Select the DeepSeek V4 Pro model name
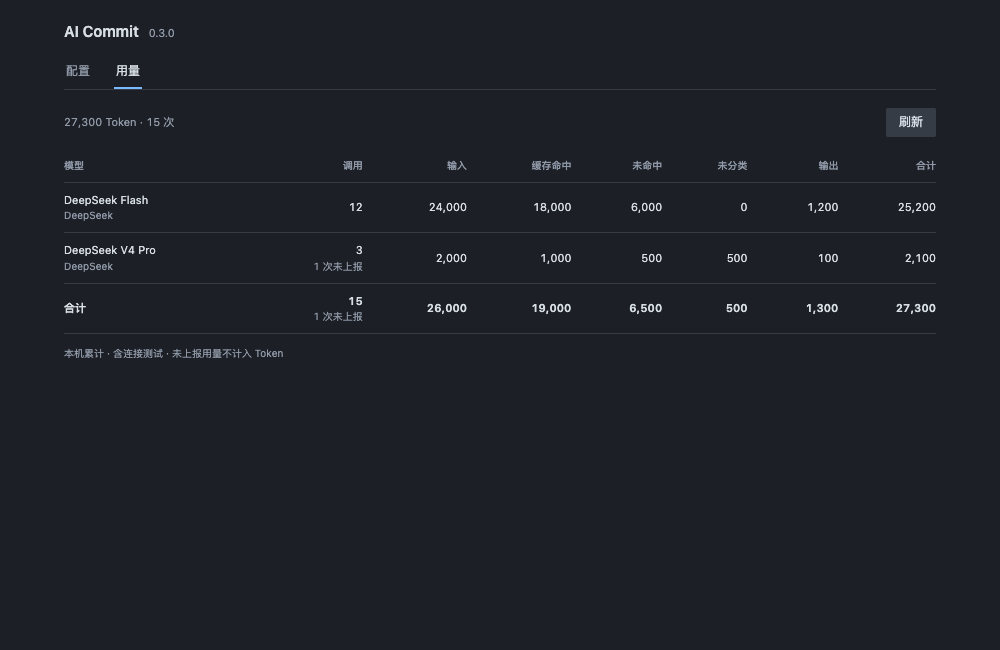This screenshot has width=1000, height=650. tap(110, 250)
